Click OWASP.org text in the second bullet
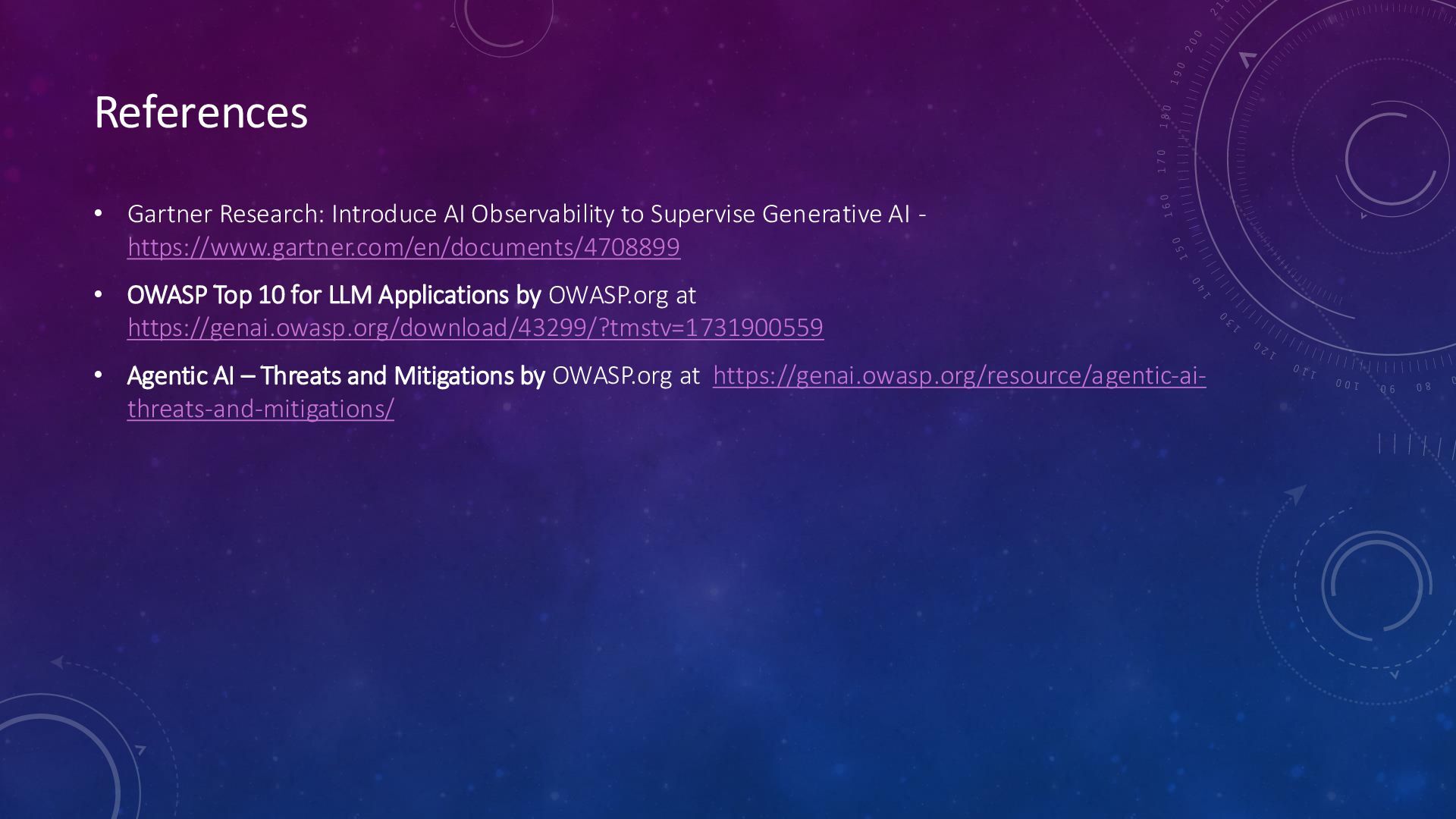This screenshot has width=1456, height=819. (608, 295)
